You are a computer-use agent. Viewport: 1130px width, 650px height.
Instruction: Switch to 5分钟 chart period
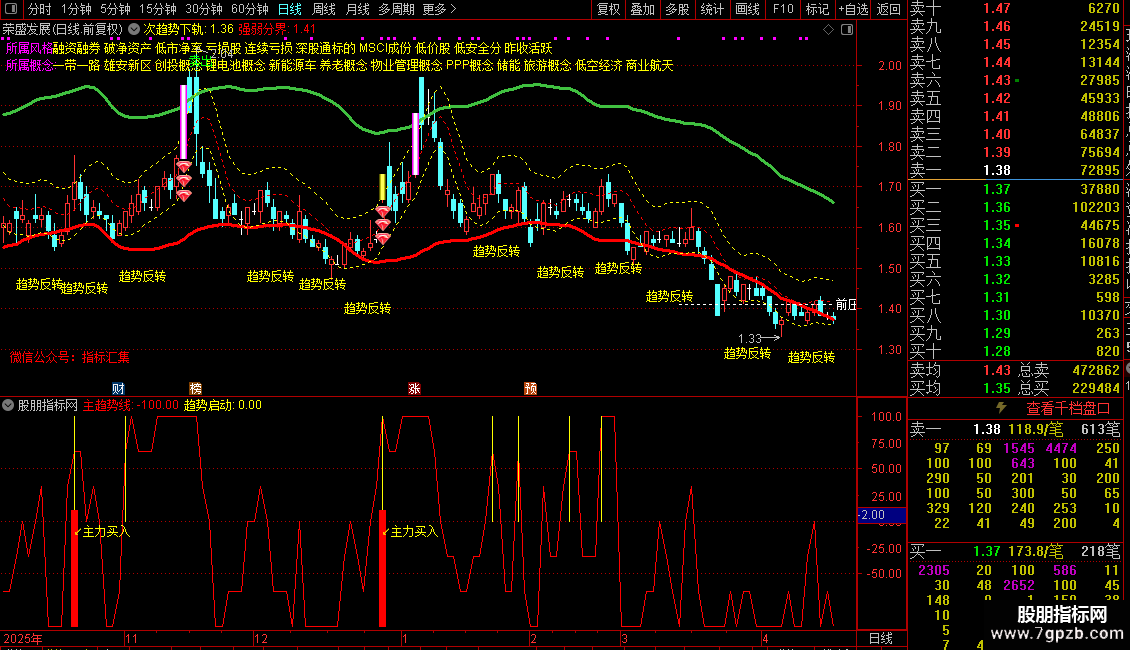click(x=115, y=9)
